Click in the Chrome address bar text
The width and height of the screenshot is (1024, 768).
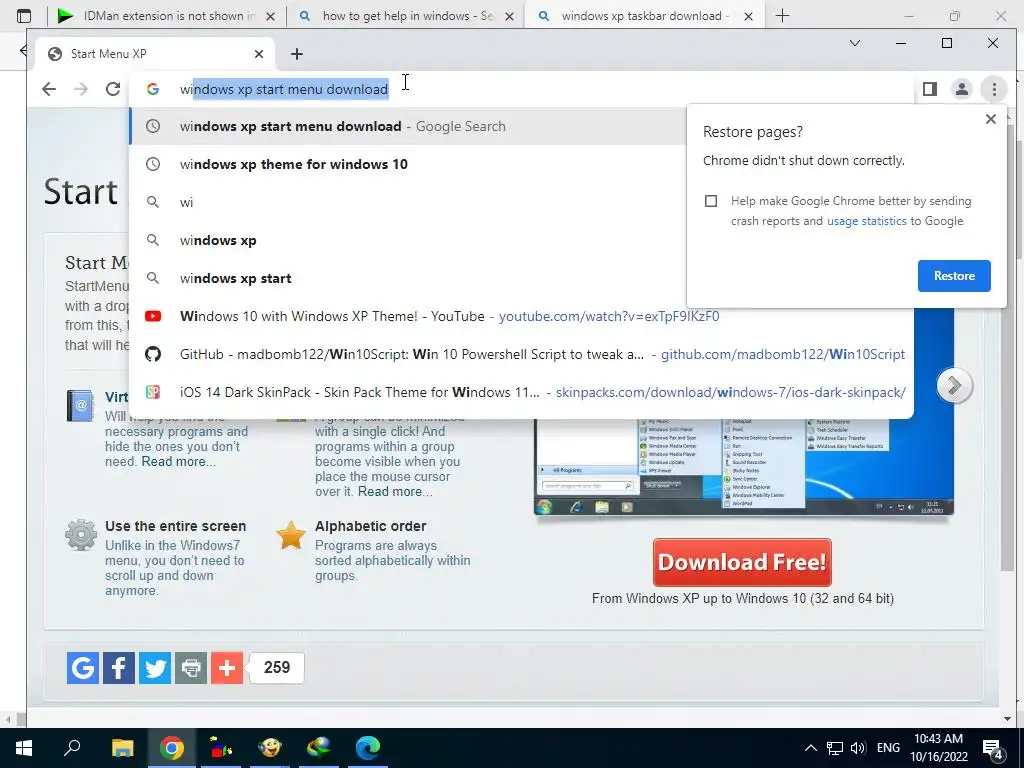click(284, 89)
